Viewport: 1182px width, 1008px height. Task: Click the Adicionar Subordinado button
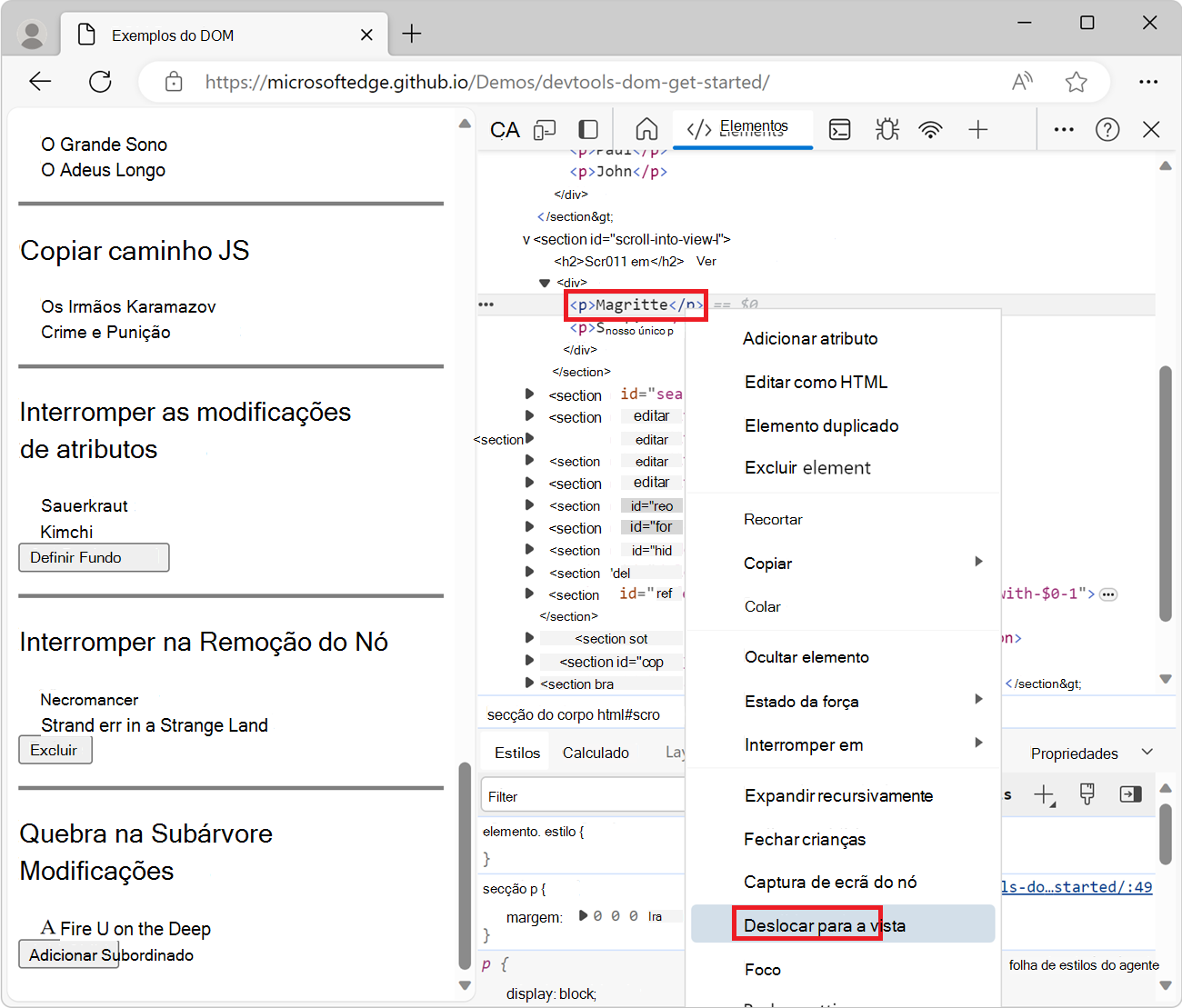click(69, 954)
